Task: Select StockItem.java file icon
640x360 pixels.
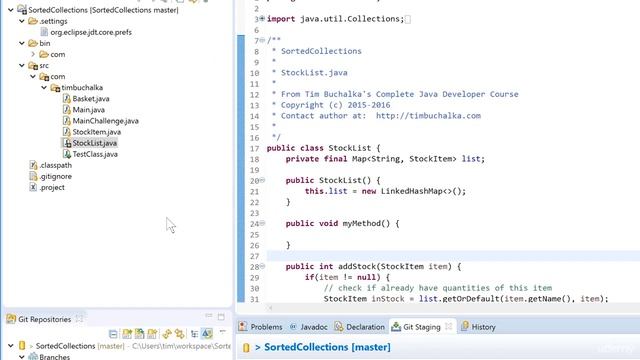Action: pyautogui.click(x=67, y=132)
